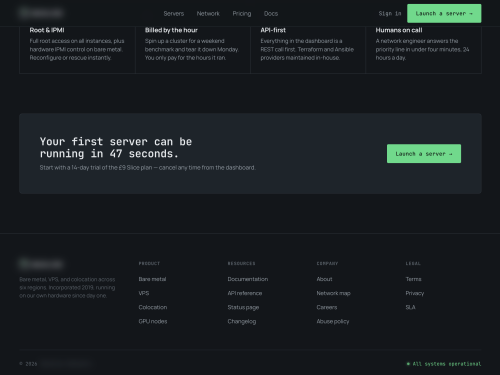
Task: Click the Humans on call heading
Action: [399, 30]
